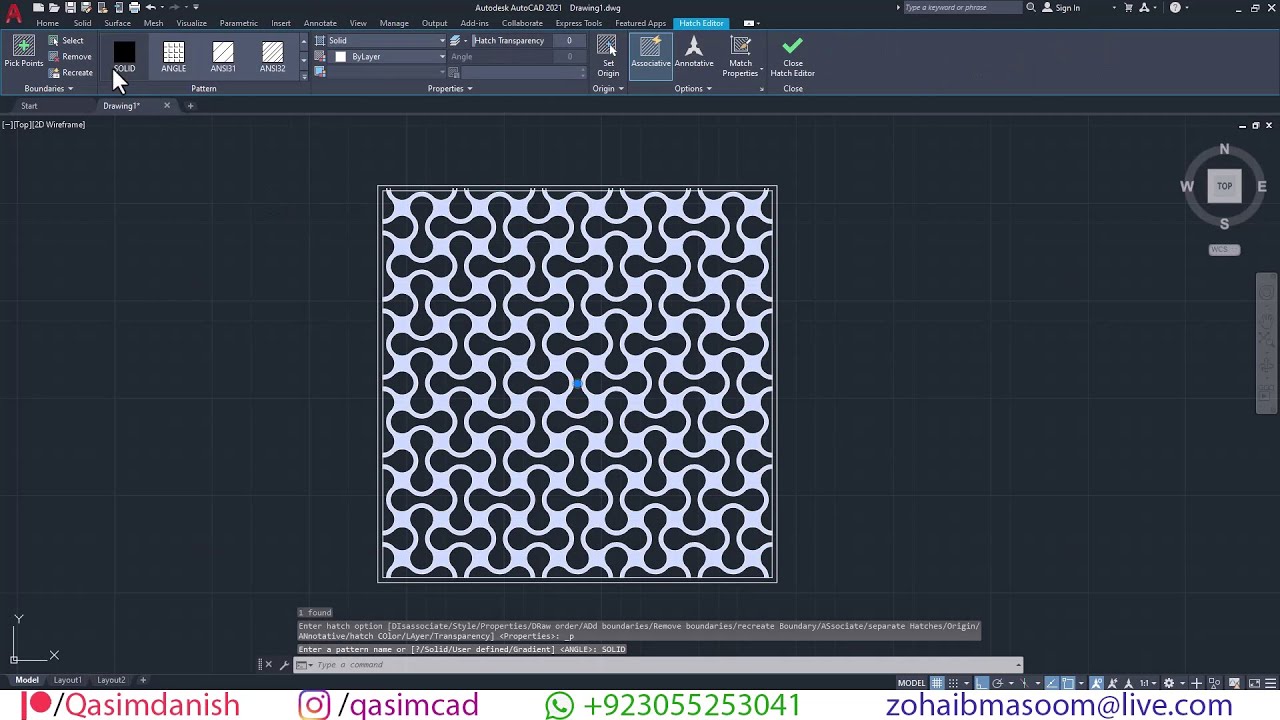Click the Save icon in quick access toolbar

click(x=70, y=8)
